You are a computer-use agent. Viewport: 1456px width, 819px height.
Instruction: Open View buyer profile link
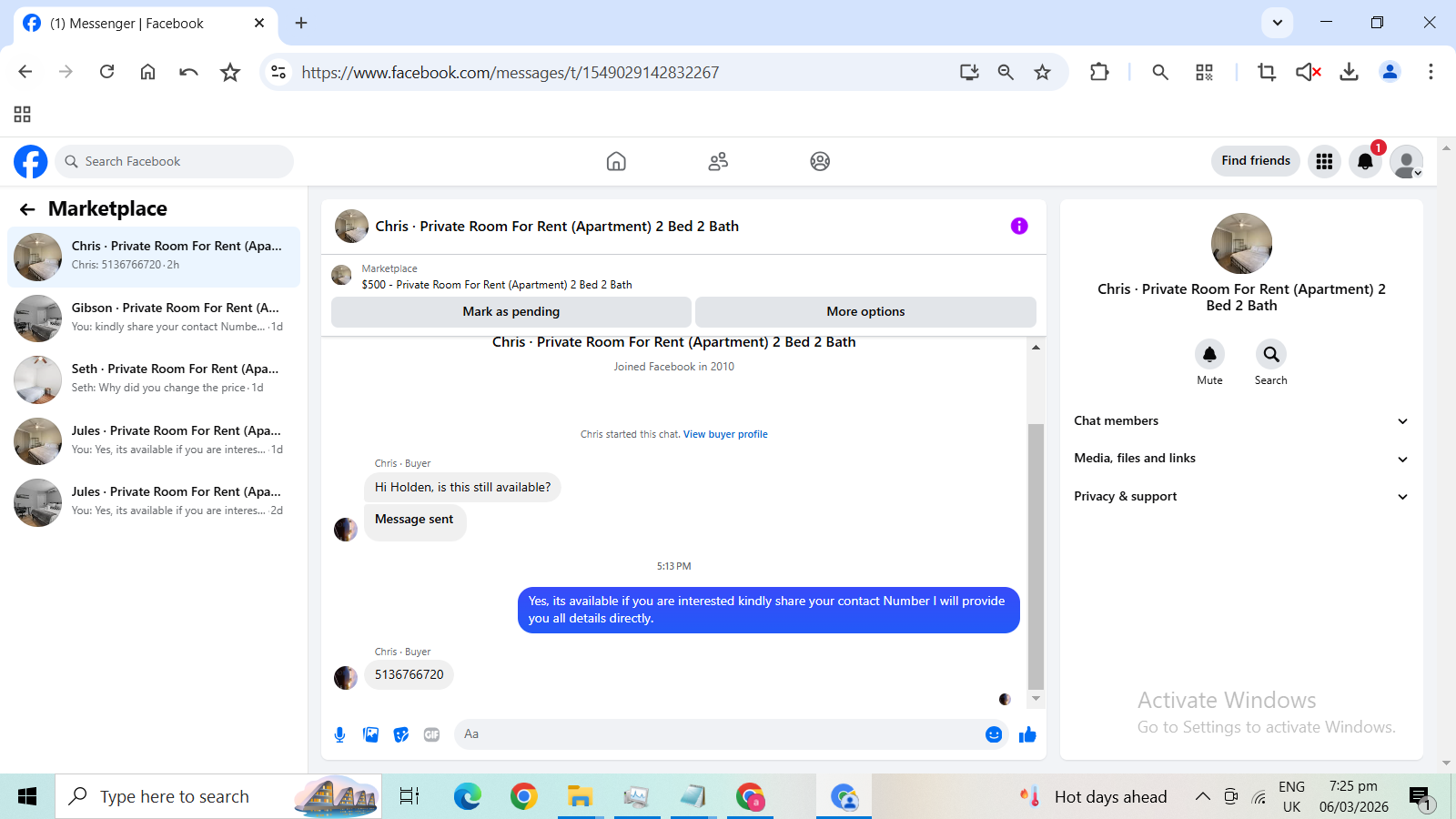[725, 434]
